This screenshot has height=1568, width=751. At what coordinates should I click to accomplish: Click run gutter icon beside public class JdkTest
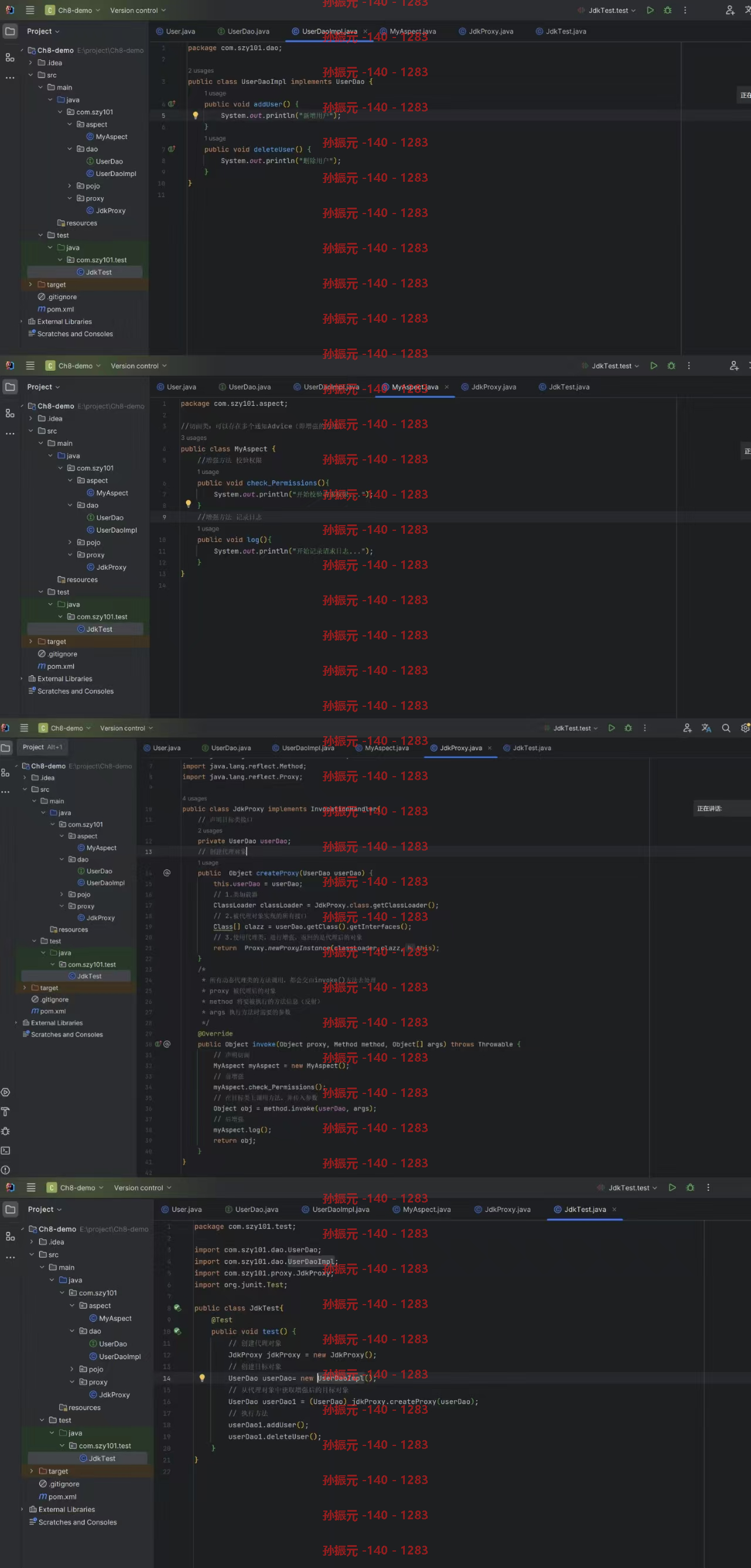(x=177, y=1308)
